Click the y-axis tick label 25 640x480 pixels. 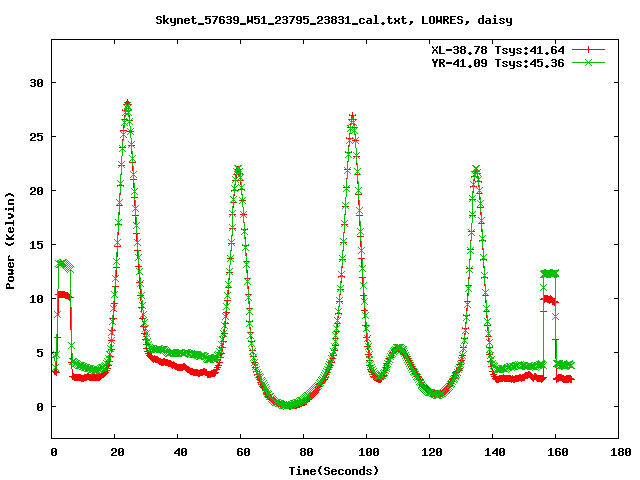[36, 137]
